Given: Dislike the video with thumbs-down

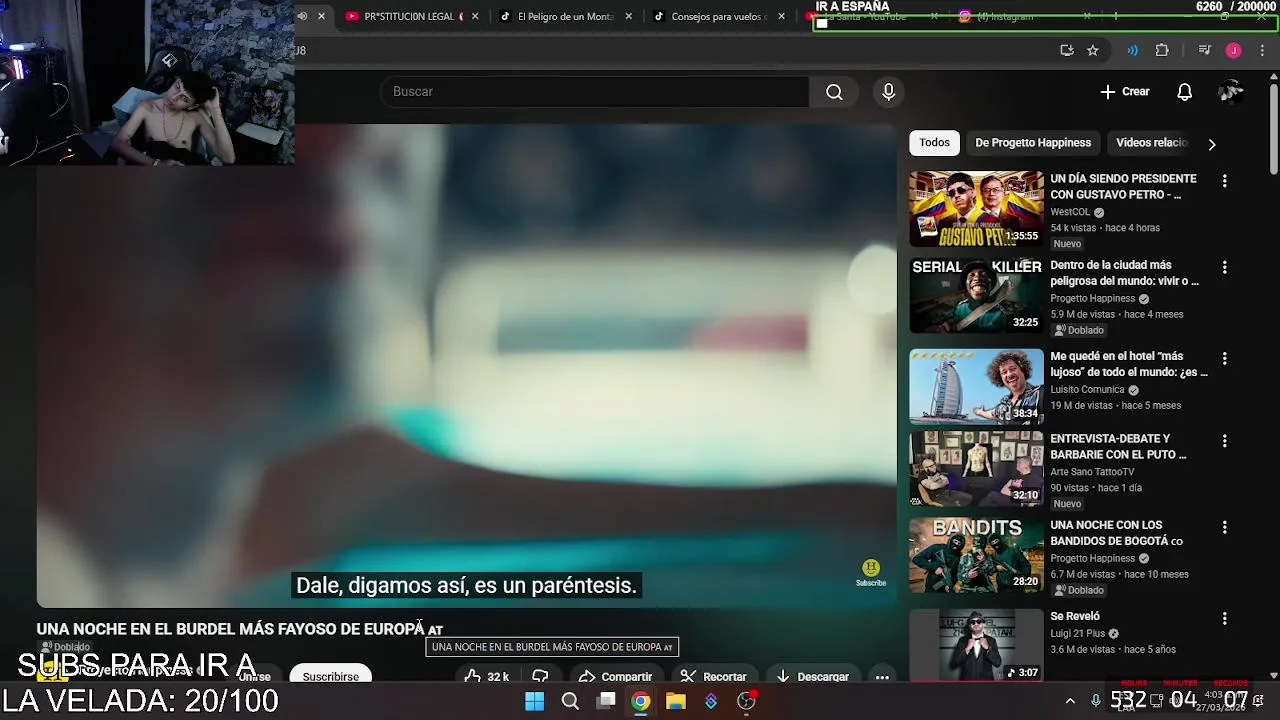Looking at the screenshot, I should (x=540, y=677).
